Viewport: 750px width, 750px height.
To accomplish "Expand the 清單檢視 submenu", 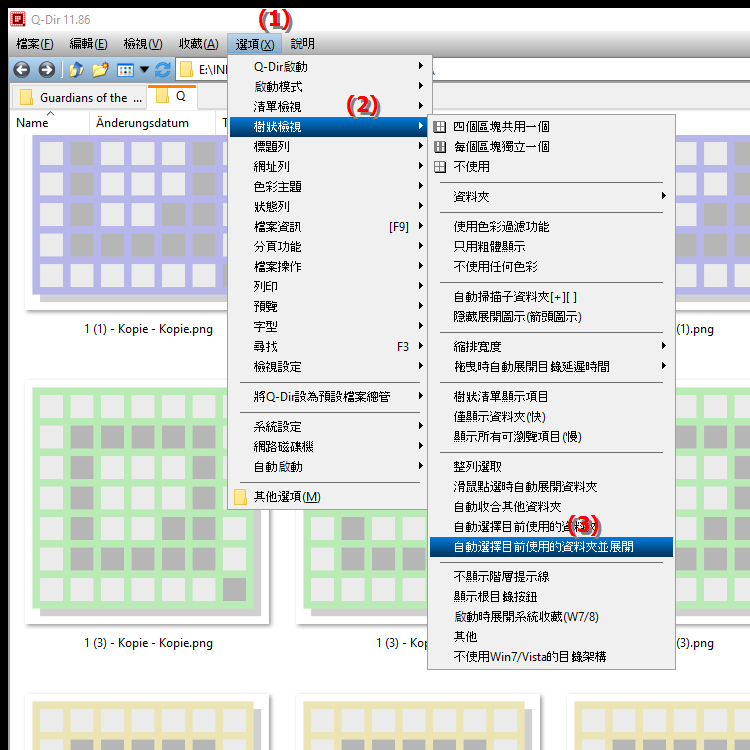I will coord(330,107).
